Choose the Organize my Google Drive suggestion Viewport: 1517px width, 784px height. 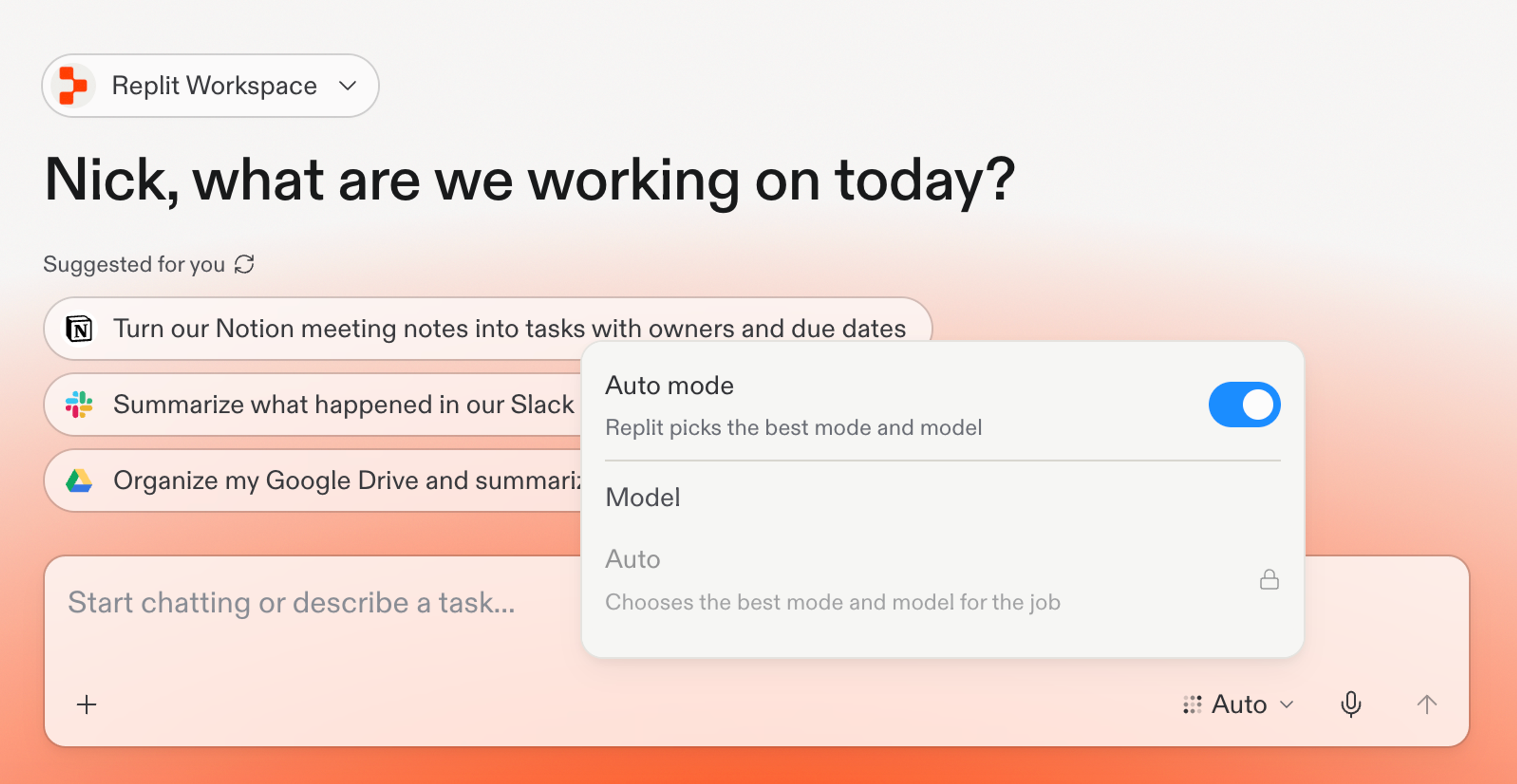[x=313, y=480]
